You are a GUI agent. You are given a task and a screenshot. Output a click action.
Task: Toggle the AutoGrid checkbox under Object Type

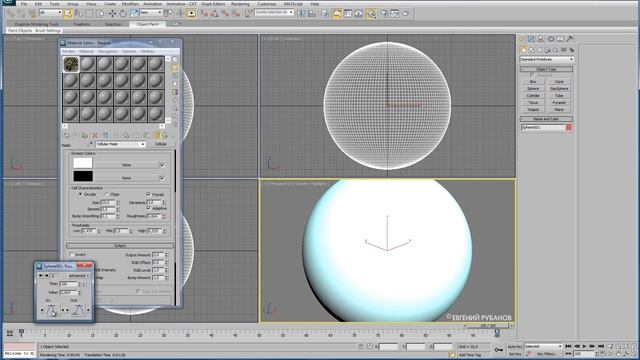point(532,75)
